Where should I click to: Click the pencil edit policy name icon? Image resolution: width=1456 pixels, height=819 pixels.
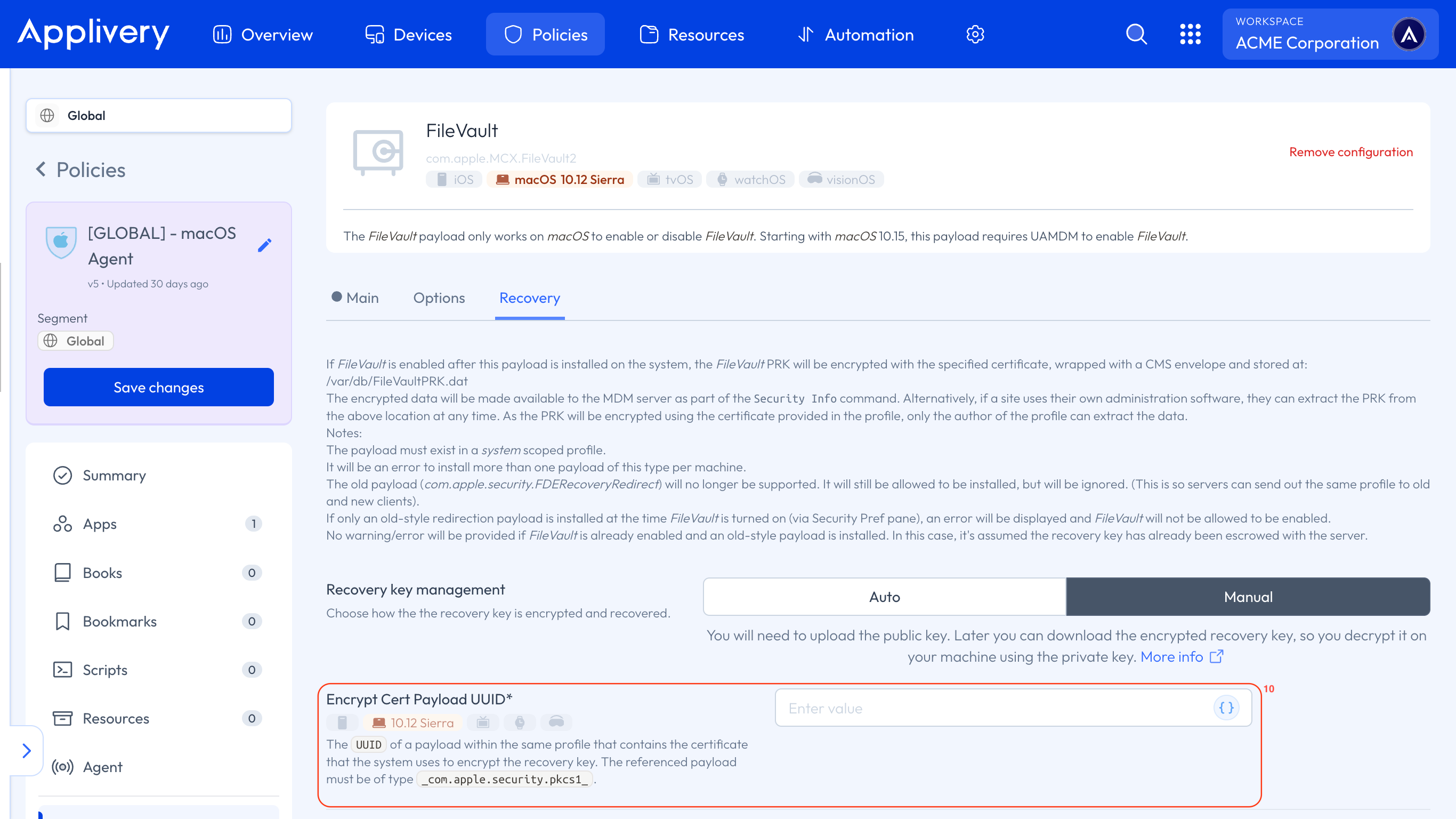click(264, 245)
